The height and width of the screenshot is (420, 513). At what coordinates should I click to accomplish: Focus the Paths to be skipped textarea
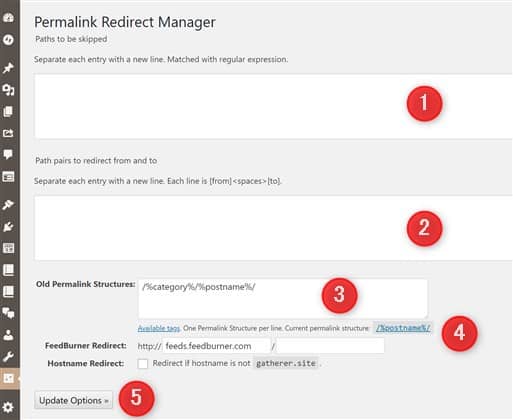[x=273, y=106]
